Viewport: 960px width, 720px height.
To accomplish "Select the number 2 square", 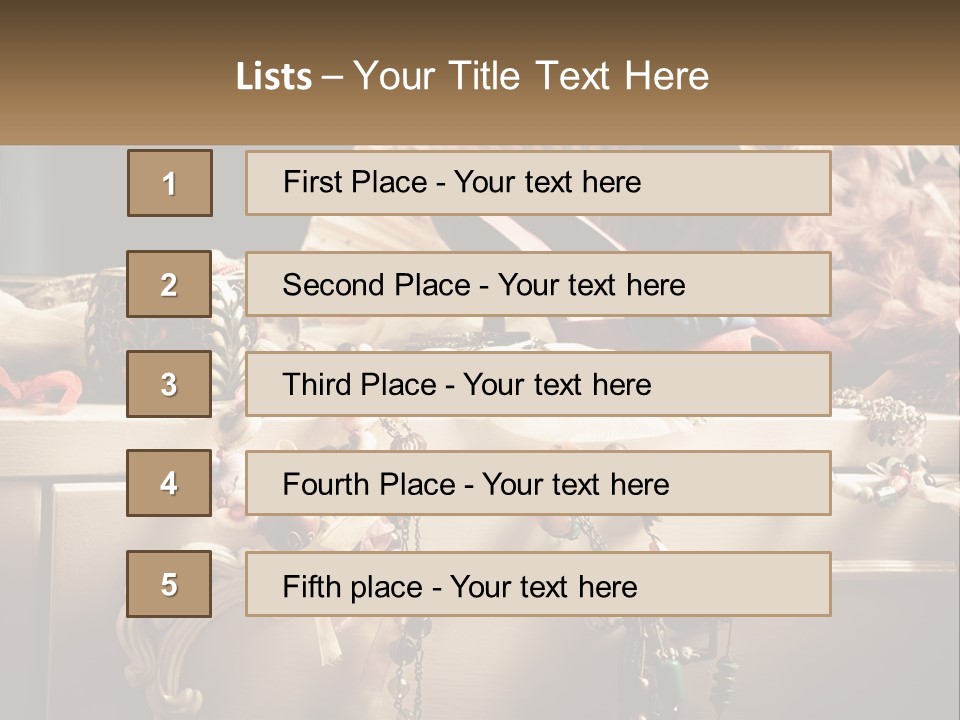I will [169, 284].
